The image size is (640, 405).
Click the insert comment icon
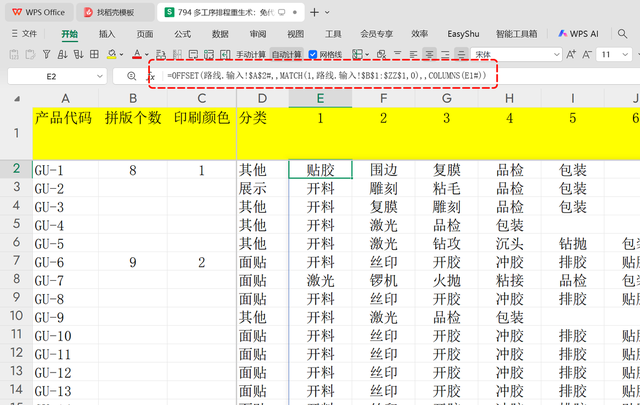point(193,54)
